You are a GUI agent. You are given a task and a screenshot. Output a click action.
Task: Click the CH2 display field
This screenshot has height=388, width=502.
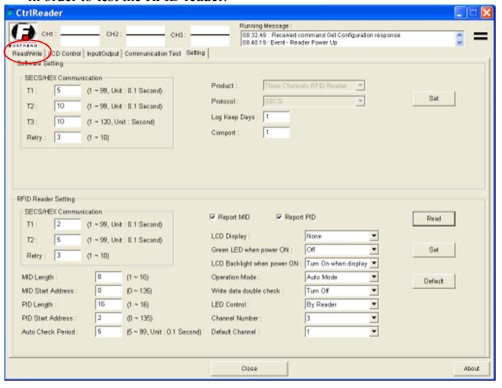pyautogui.click(x=145, y=36)
